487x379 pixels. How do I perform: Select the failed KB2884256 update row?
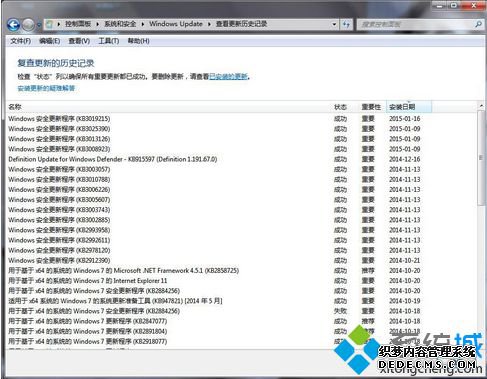[241, 311]
